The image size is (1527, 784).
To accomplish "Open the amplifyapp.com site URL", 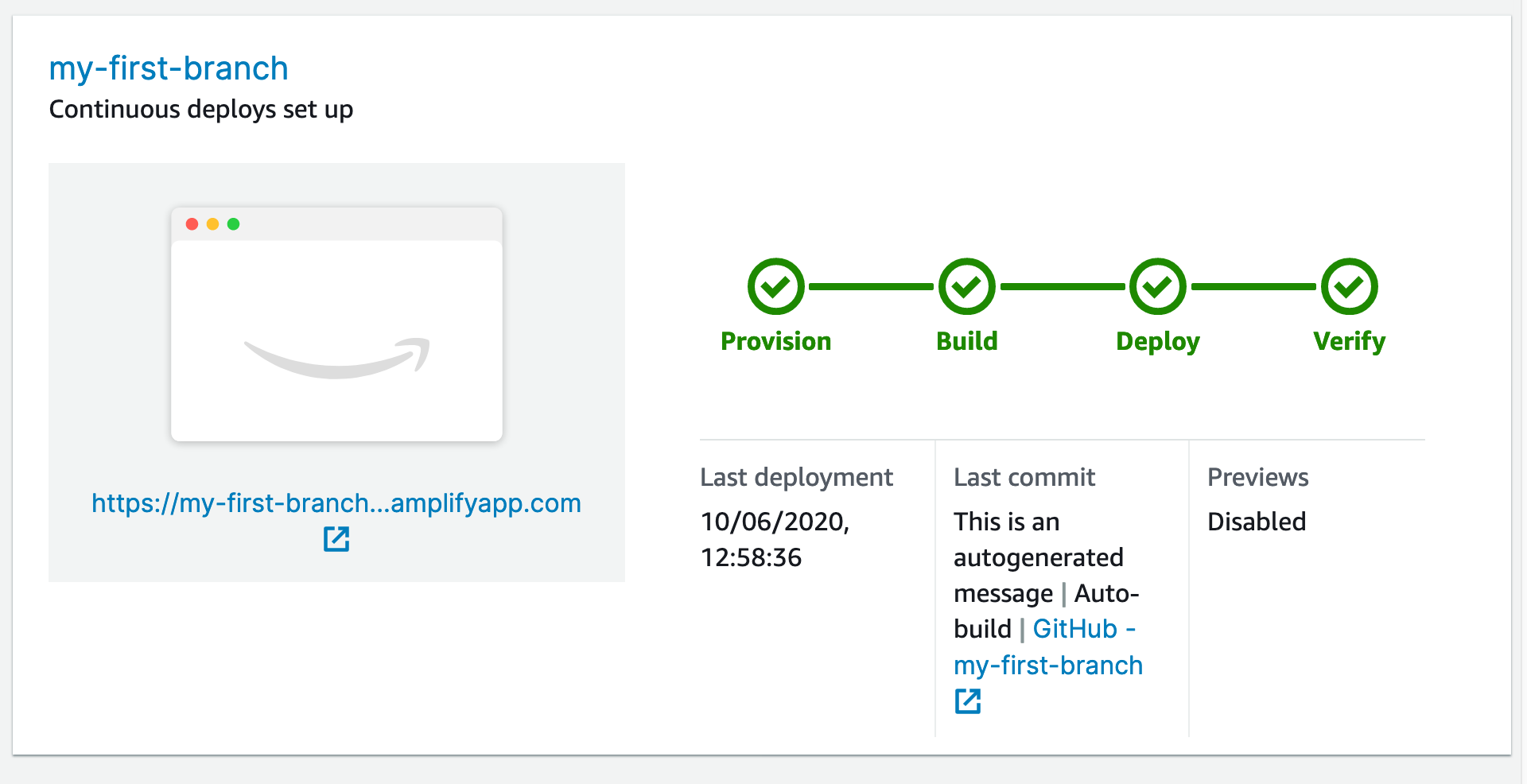I will click(x=336, y=503).
